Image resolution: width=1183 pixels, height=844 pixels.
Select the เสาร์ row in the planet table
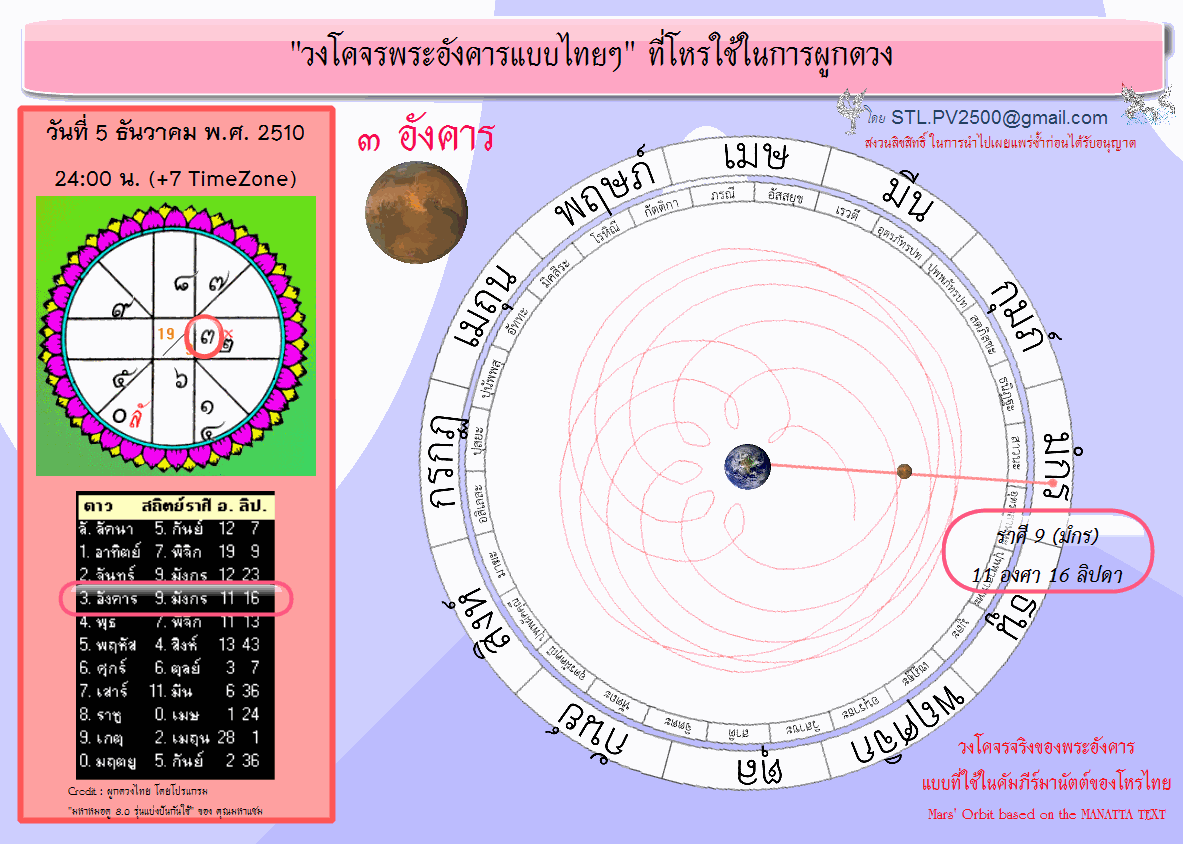coord(175,692)
